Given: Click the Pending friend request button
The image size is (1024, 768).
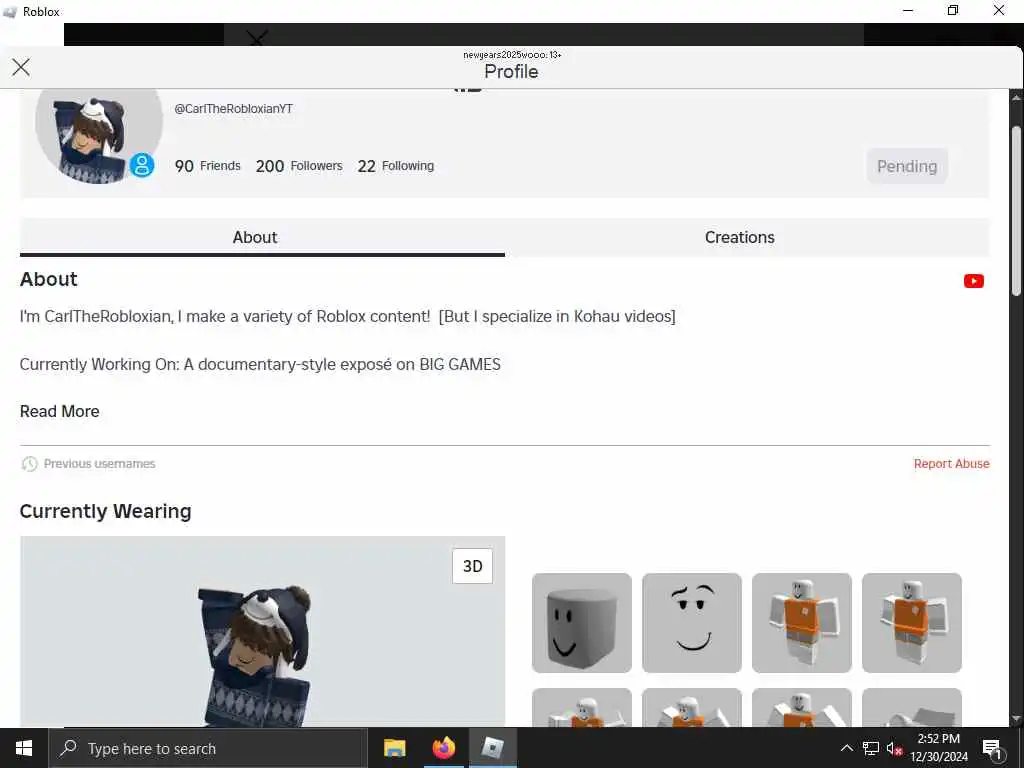Looking at the screenshot, I should point(907,167).
